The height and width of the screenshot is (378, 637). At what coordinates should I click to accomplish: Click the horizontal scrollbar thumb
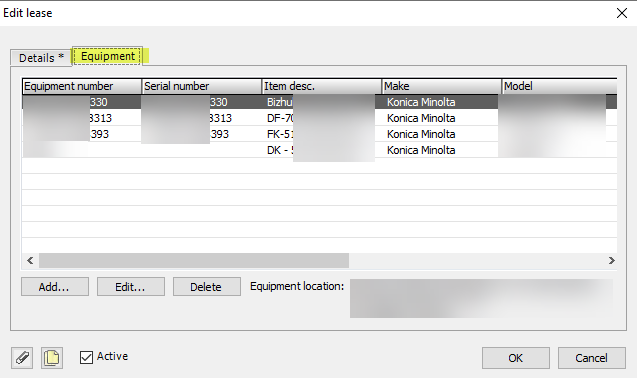click(x=194, y=261)
